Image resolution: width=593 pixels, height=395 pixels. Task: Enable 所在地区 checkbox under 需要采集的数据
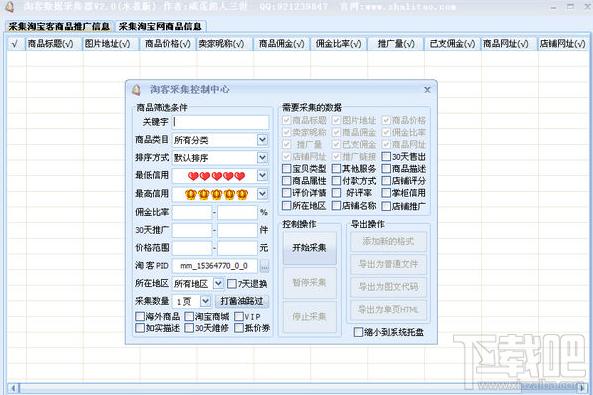[x=287, y=206]
